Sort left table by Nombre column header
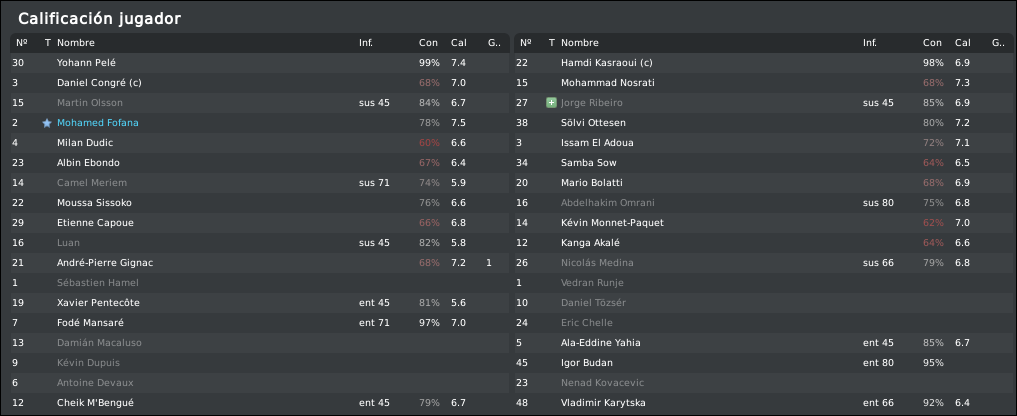 76,43
